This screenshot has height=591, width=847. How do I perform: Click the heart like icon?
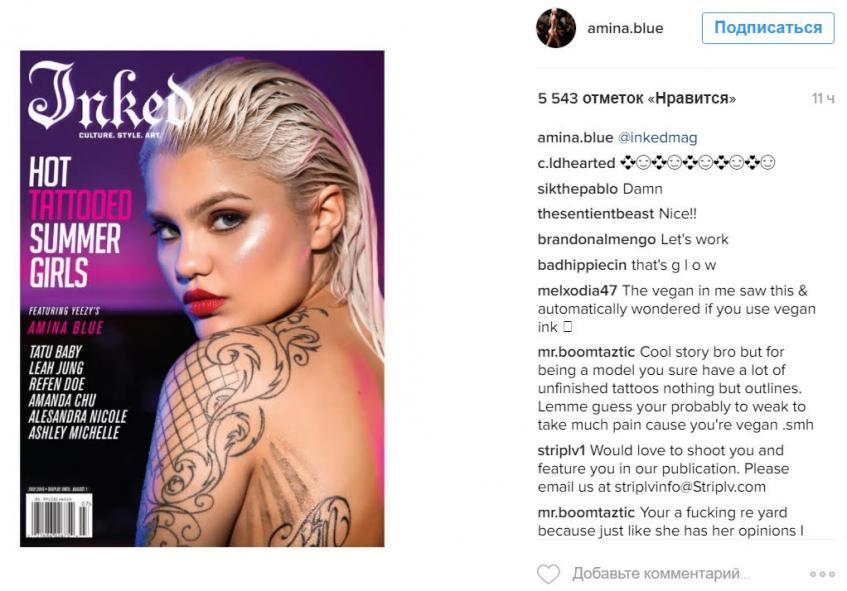(548, 574)
